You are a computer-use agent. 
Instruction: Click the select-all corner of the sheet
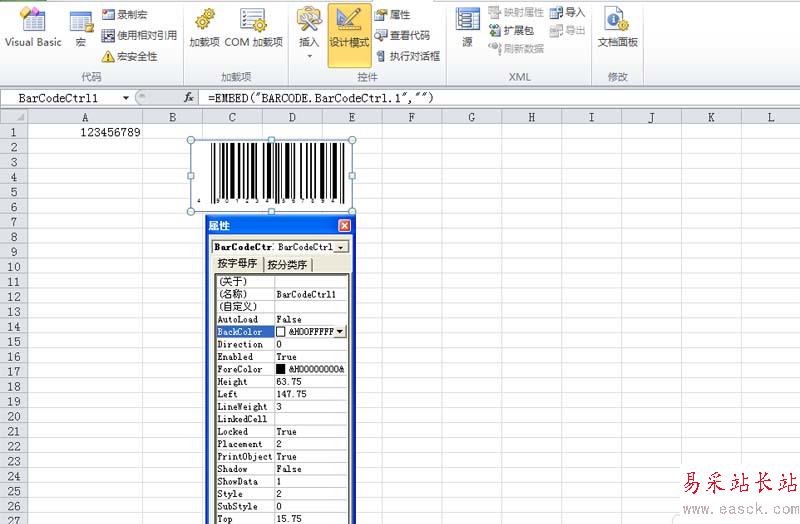(x=14, y=117)
